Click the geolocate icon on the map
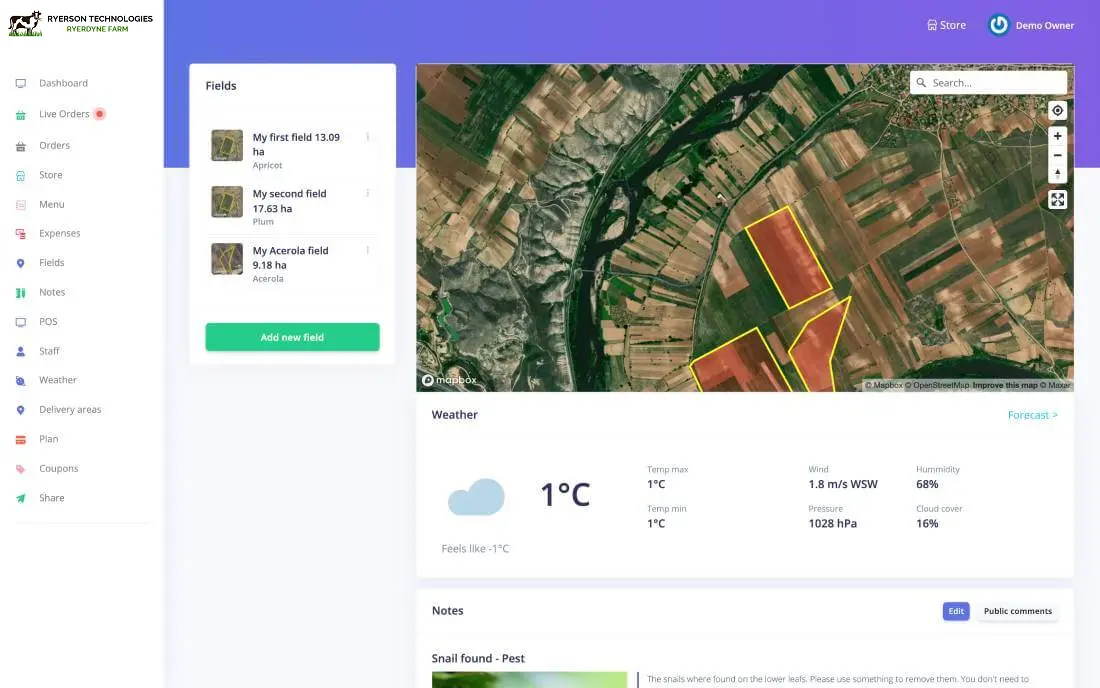 [x=1057, y=110]
